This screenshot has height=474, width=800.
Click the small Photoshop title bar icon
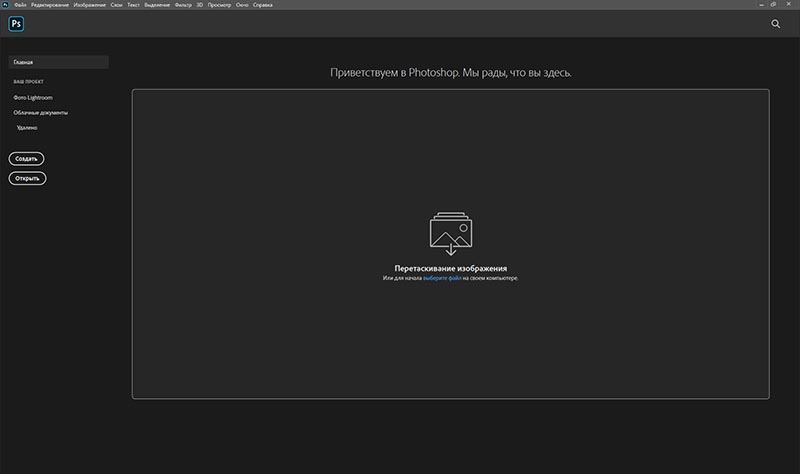[x=6, y=5]
